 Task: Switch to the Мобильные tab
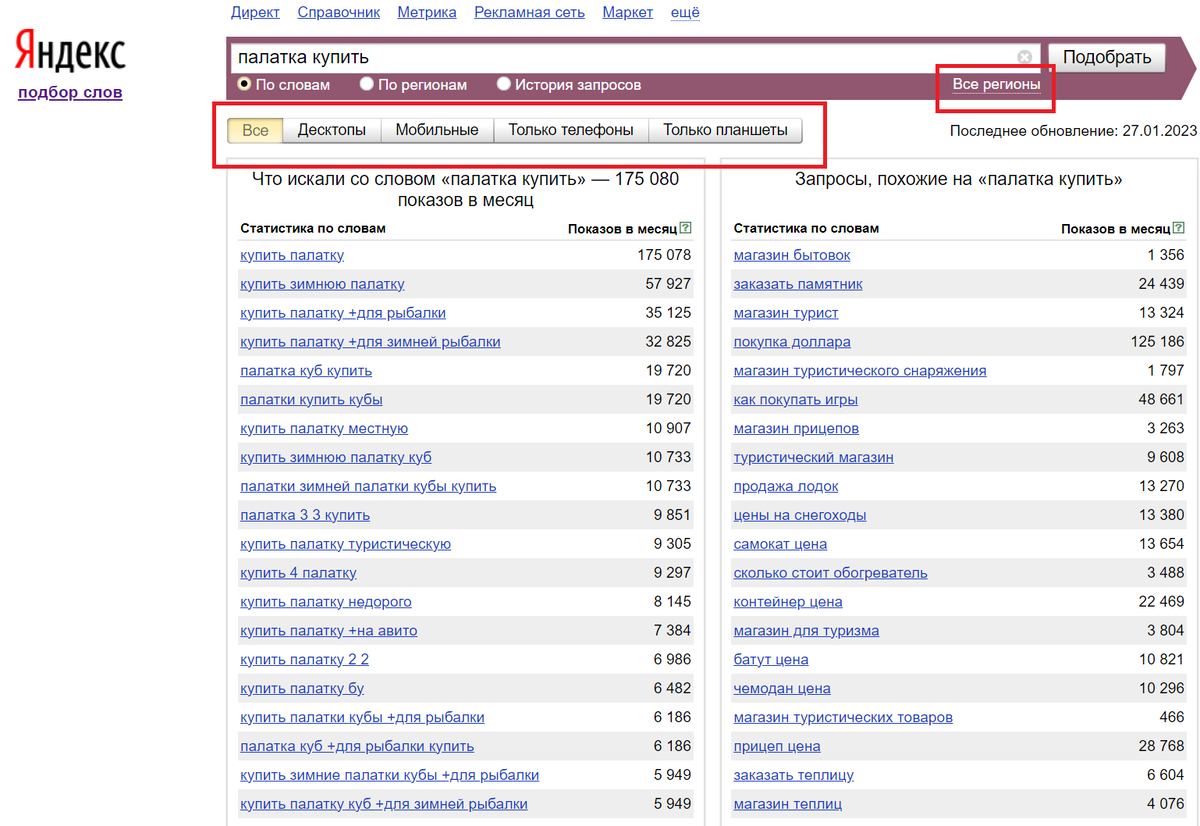coord(437,130)
